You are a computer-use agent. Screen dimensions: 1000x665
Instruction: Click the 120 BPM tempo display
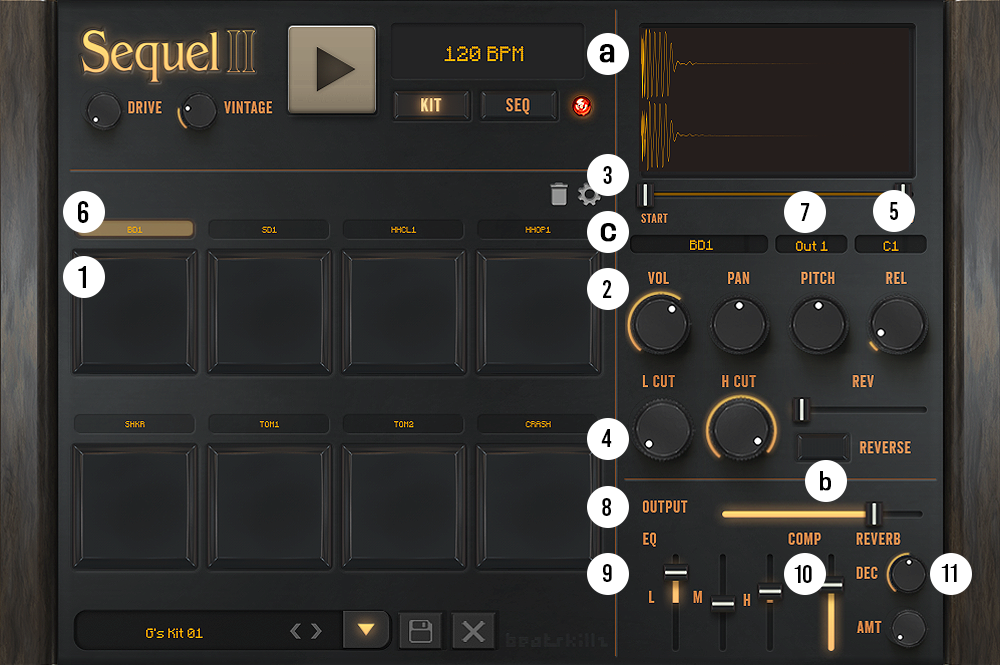(x=484, y=53)
